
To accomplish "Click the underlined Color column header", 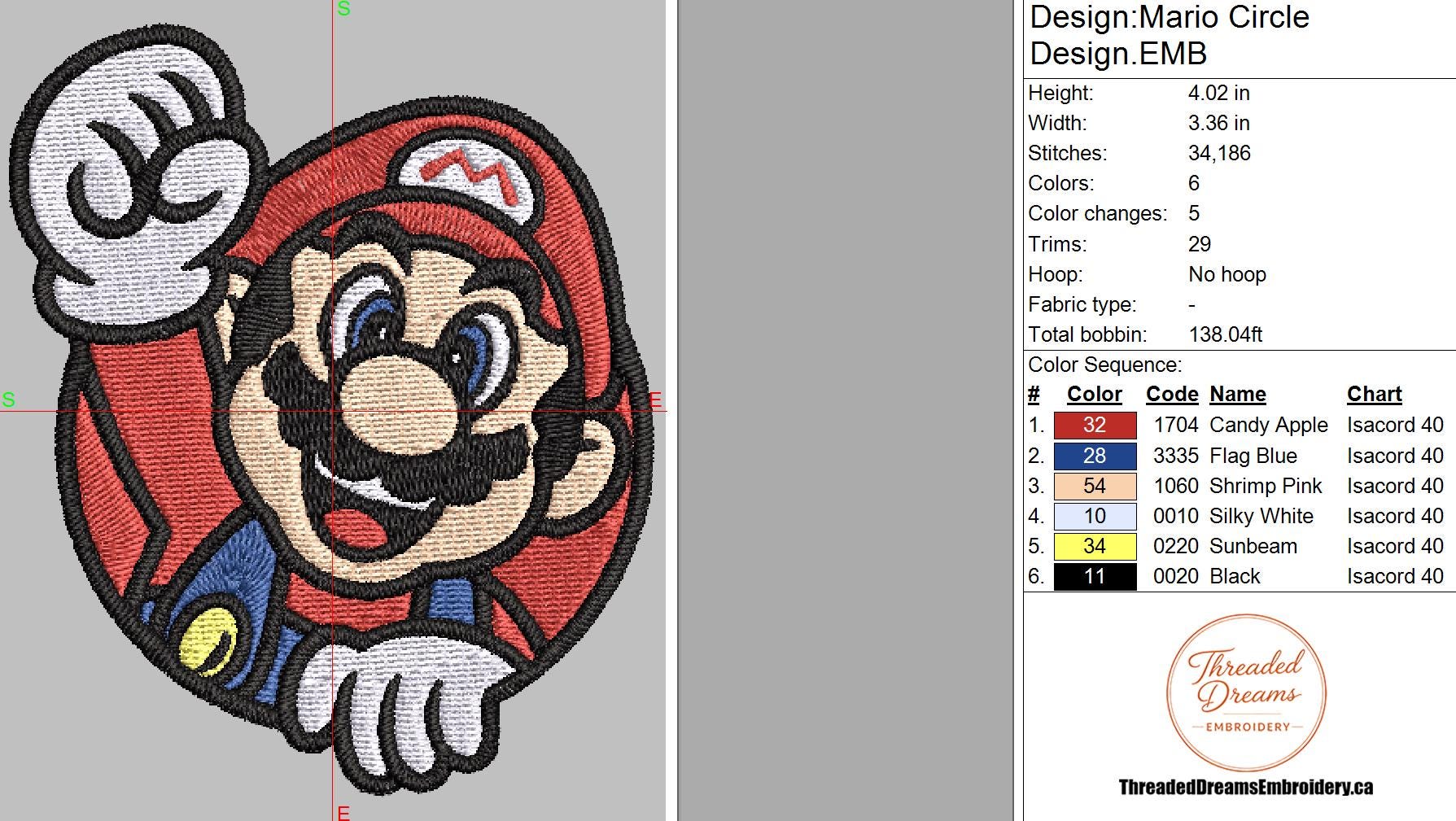I will 1094,394.
